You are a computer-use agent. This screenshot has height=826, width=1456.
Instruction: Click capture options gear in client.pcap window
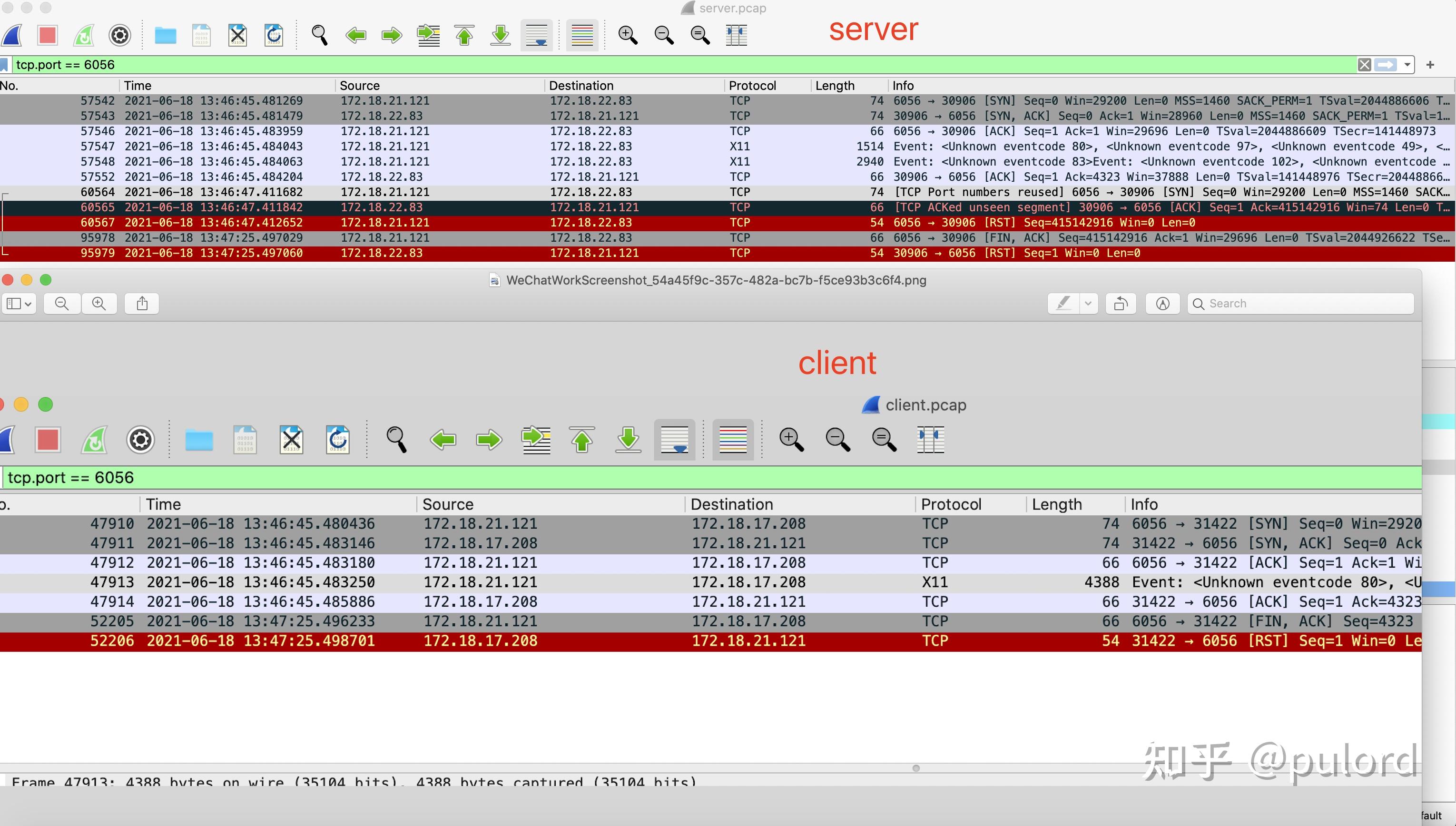pyautogui.click(x=141, y=440)
